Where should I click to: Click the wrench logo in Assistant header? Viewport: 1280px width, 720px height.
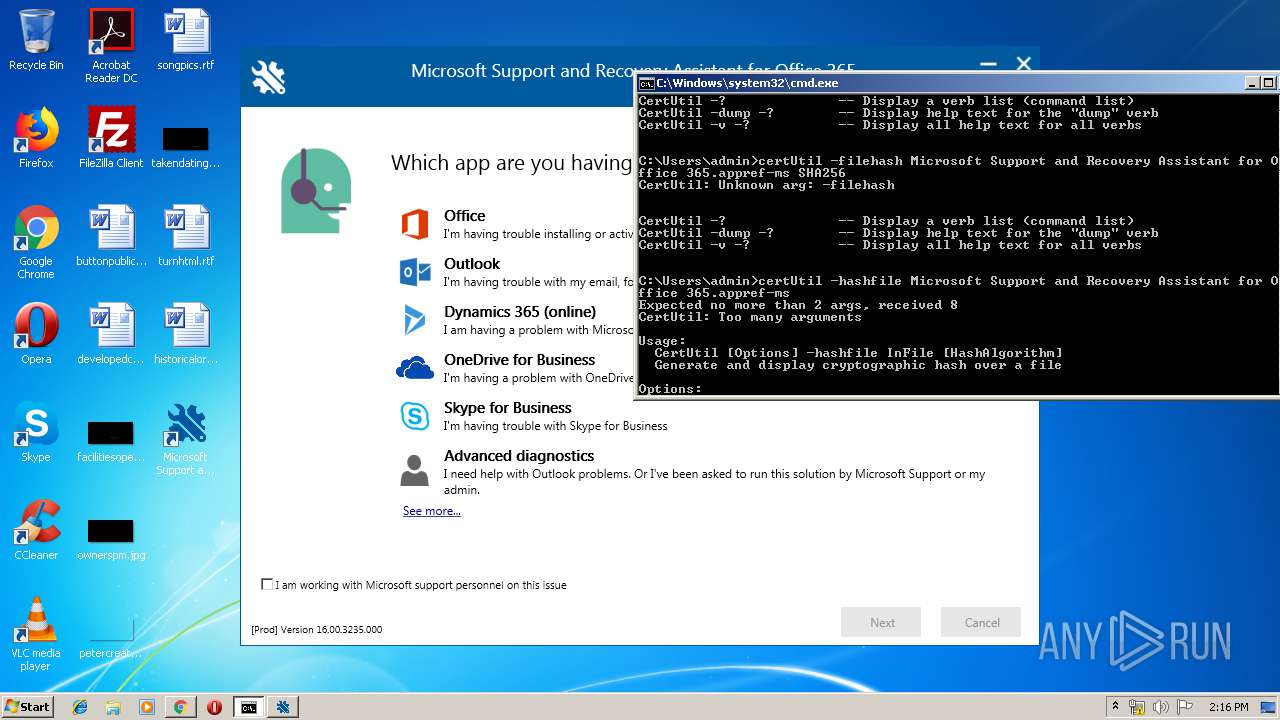coord(268,77)
